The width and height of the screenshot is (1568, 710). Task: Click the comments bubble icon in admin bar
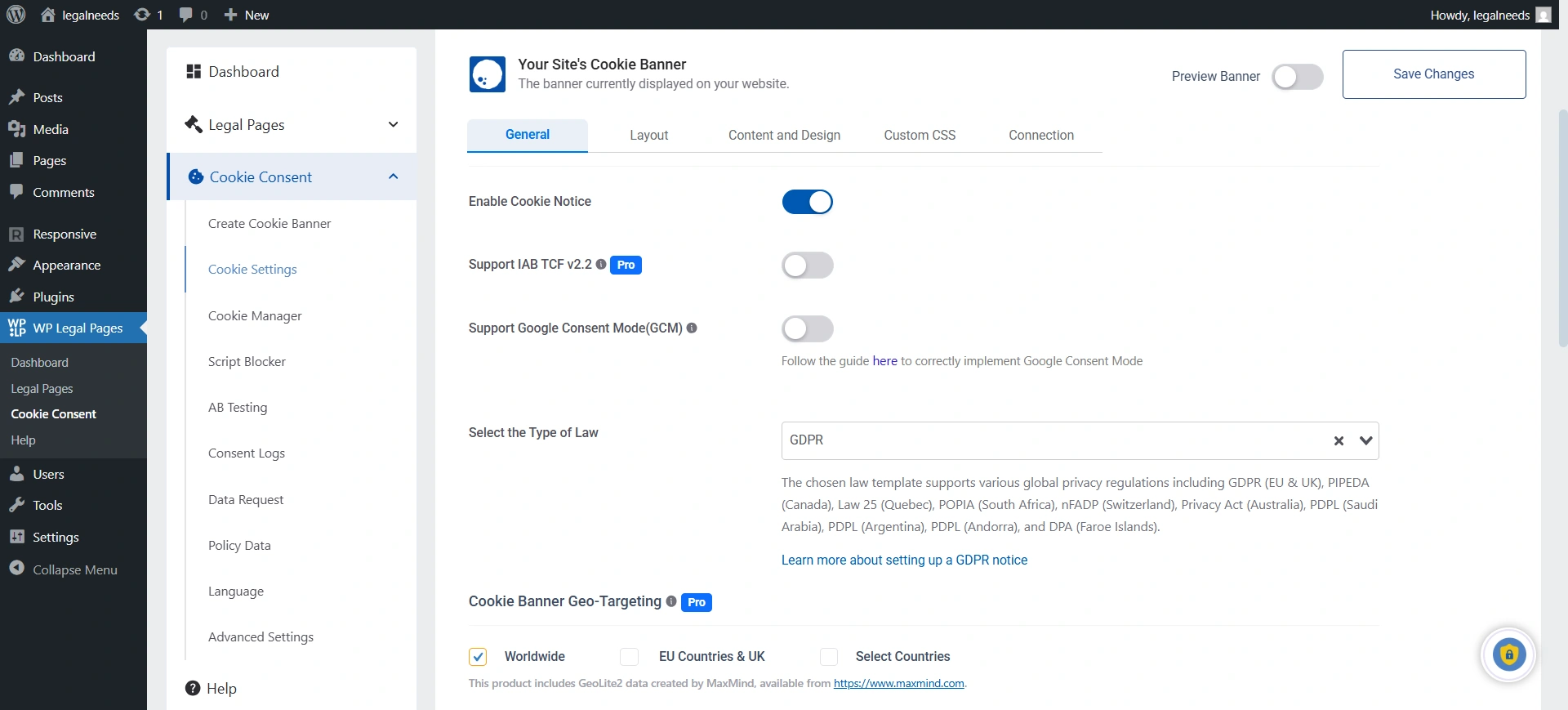186,15
